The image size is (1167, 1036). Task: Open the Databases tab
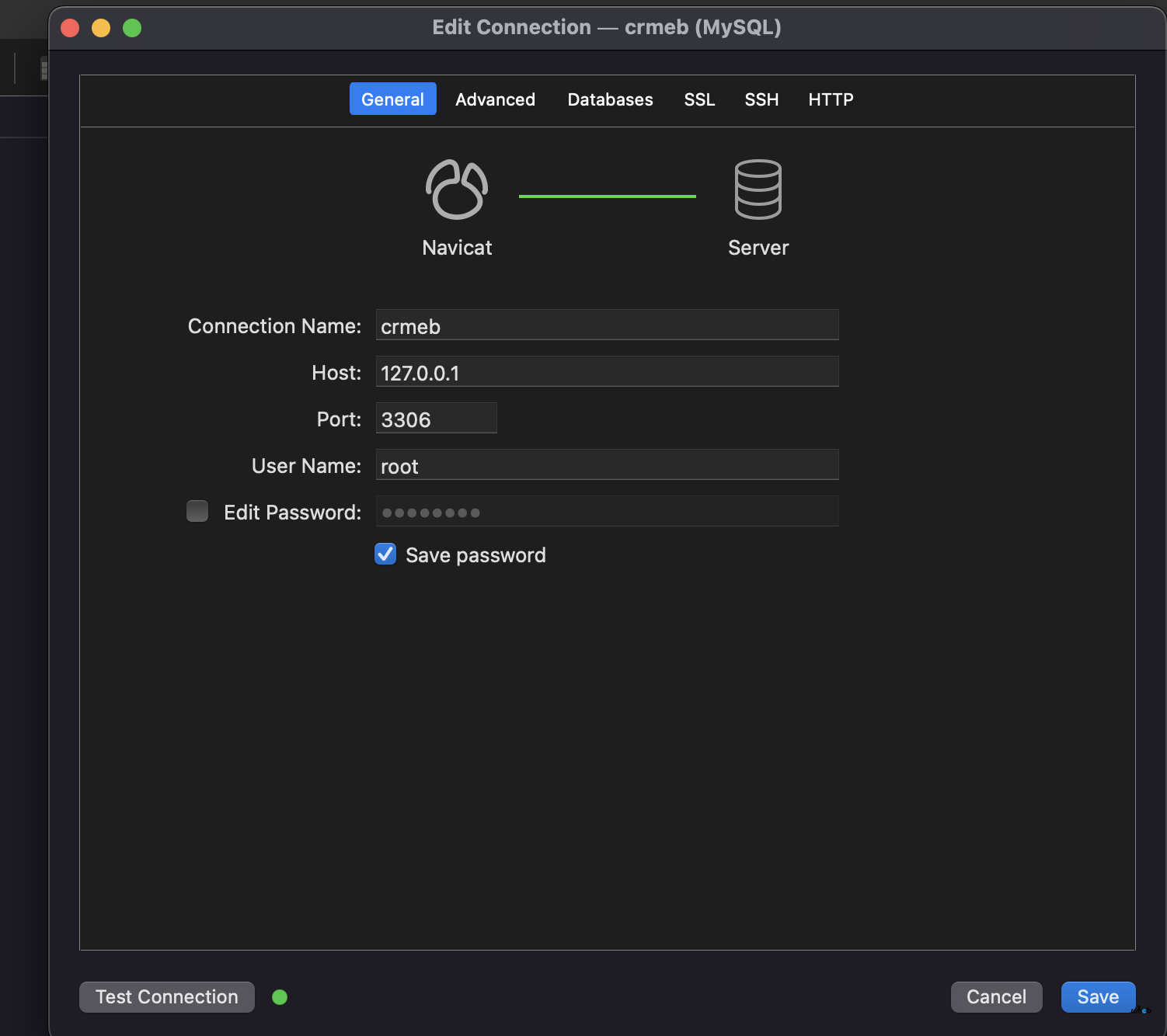coord(611,99)
